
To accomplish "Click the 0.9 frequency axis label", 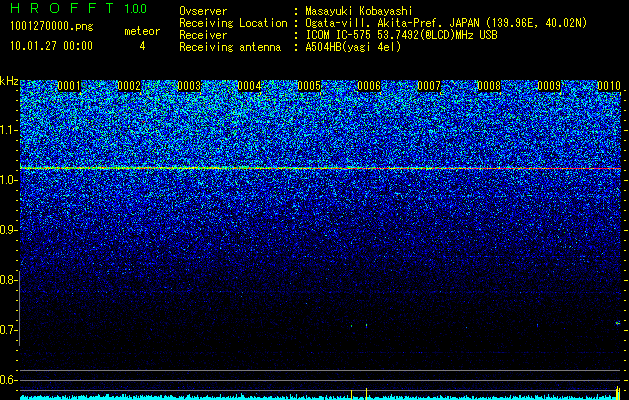I will click(x=8, y=230).
